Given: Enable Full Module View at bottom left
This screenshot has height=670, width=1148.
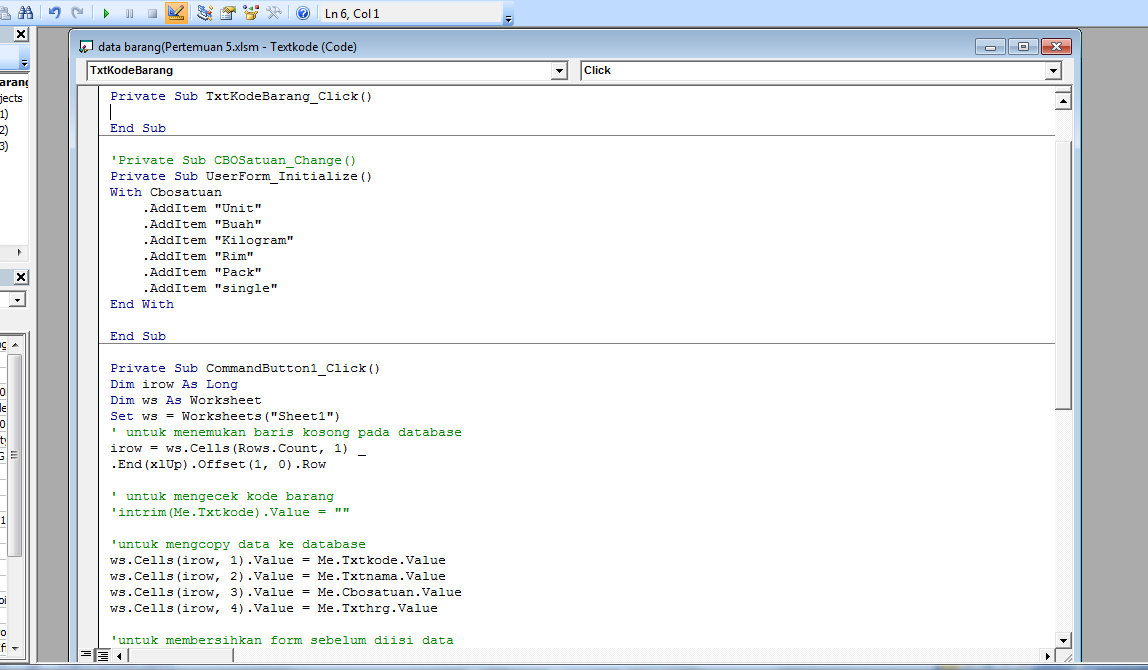Looking at the screenshot, I should pyautogui.click(x=103, y=655).
